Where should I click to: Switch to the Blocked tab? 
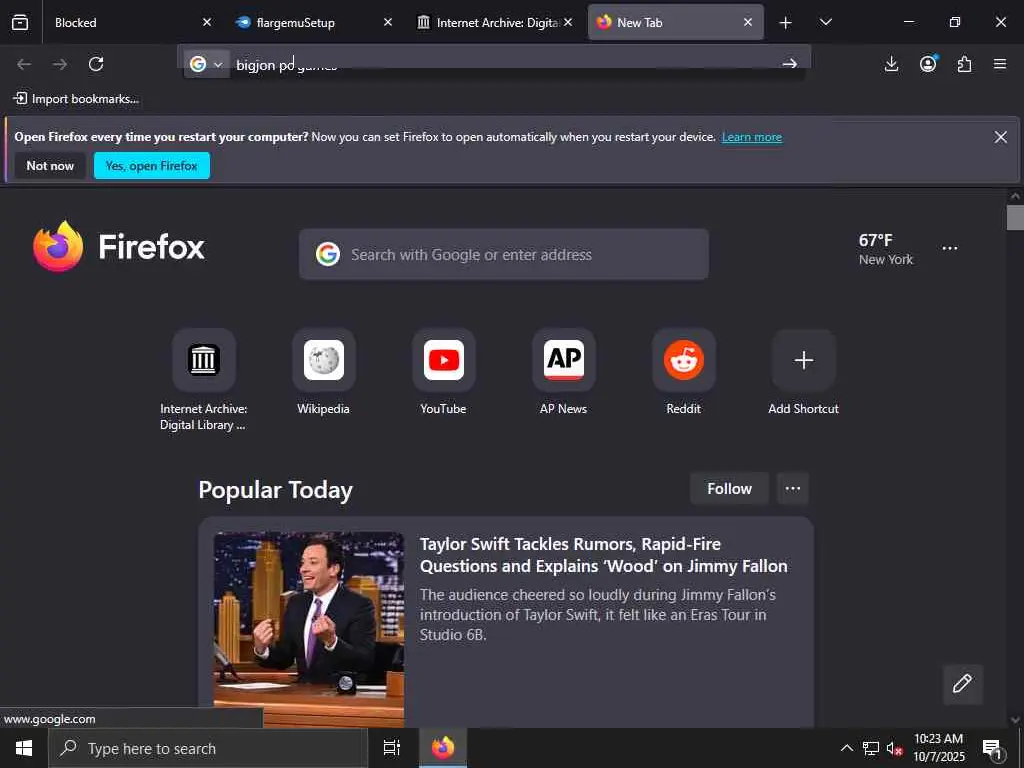click(123, 23)
